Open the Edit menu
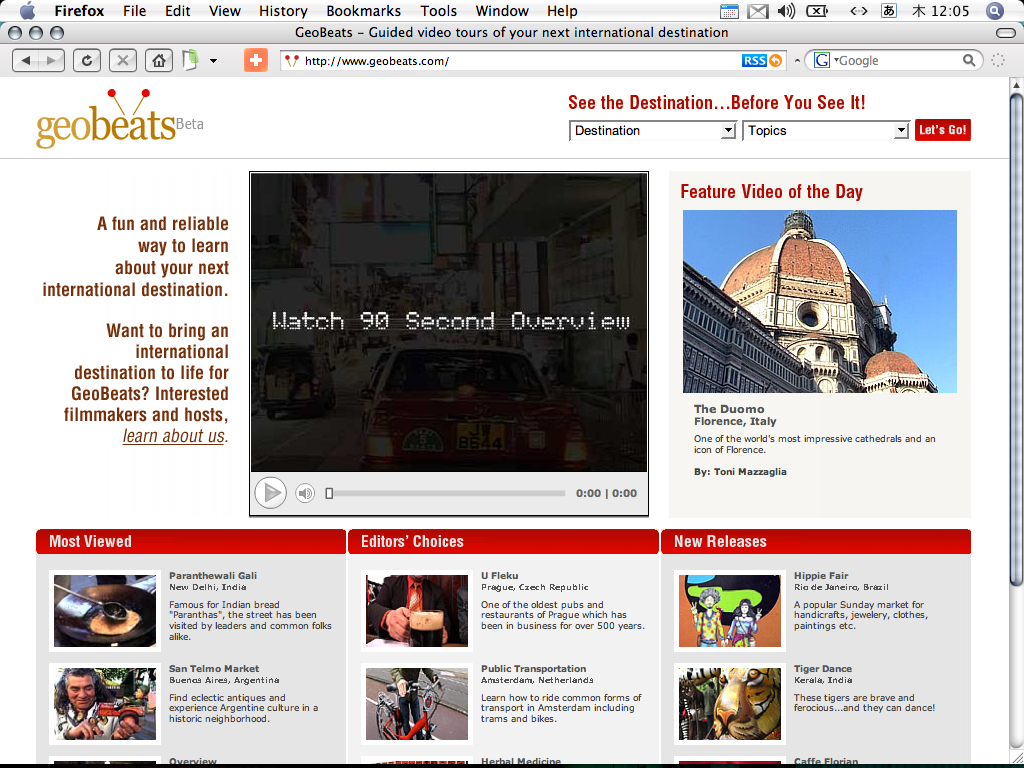The width and height of the screenshot is (1024, 768). tap(178, 11)
